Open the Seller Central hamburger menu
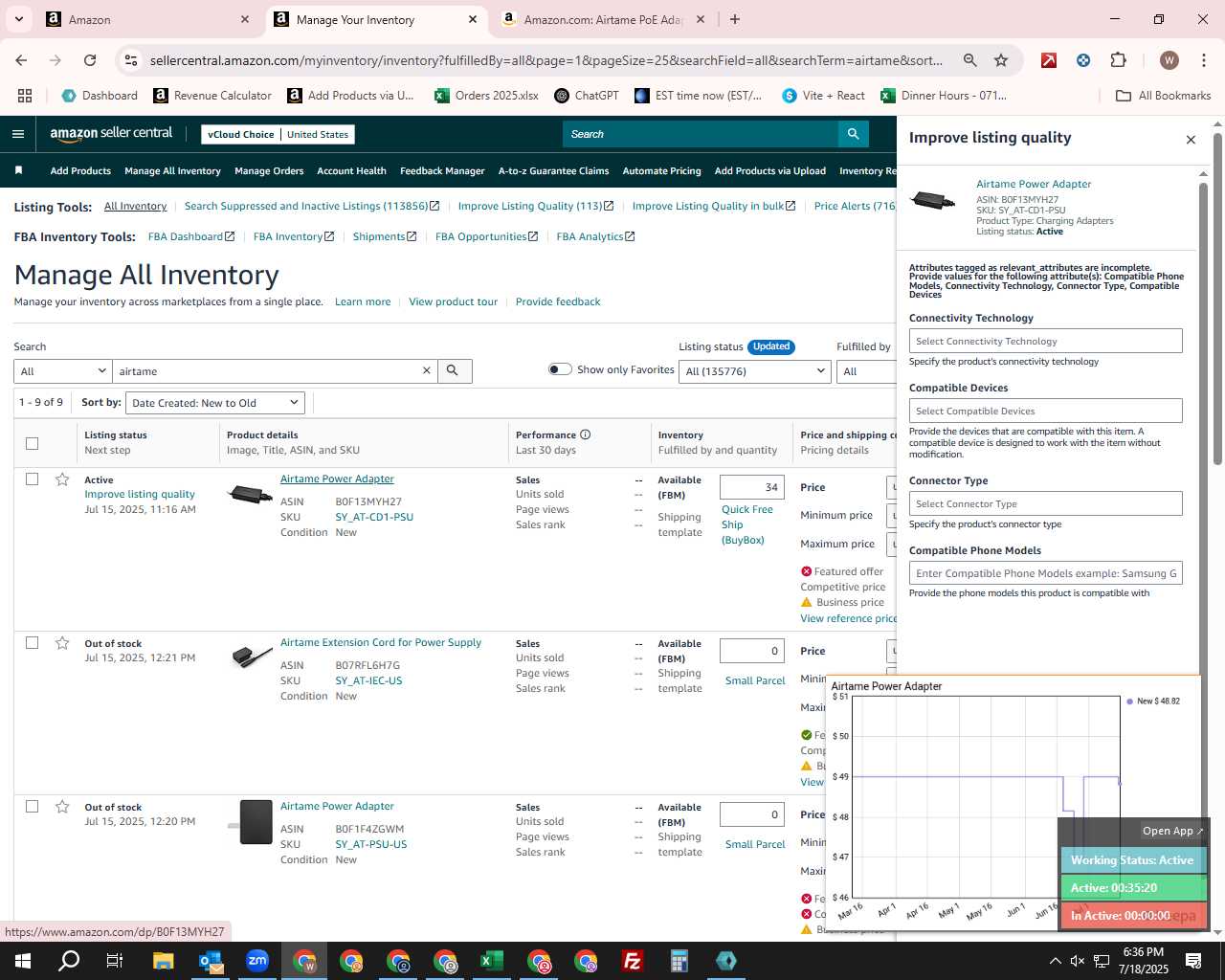The width and height of the screenshot is (1225, 980). pos(18,134)
